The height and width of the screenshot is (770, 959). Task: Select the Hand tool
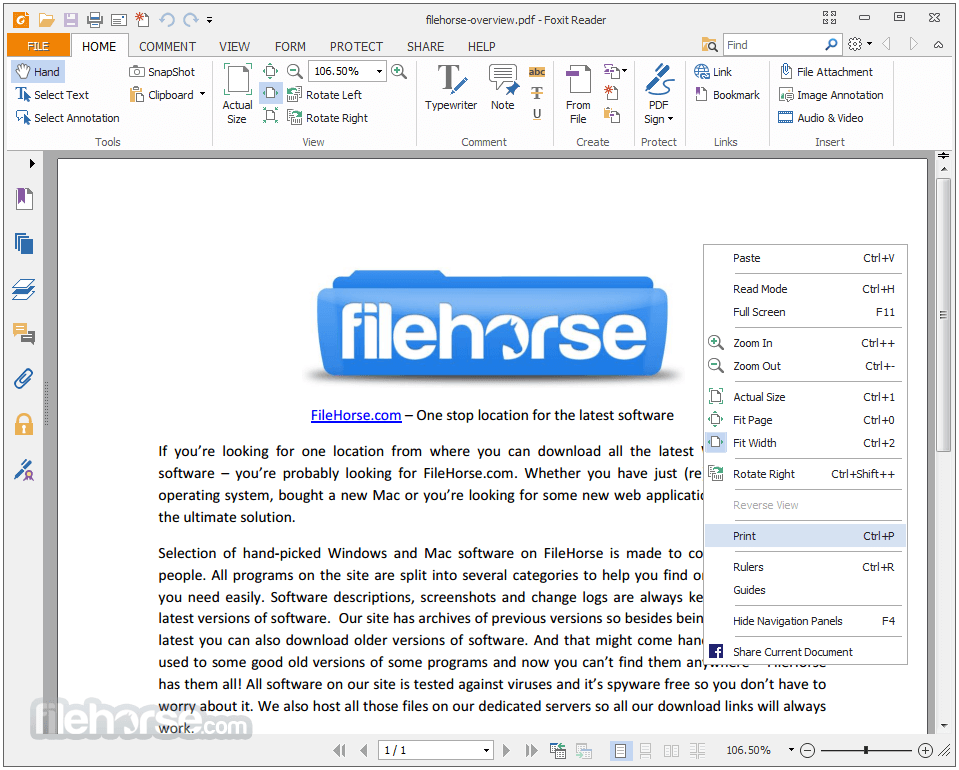(38, 72)
